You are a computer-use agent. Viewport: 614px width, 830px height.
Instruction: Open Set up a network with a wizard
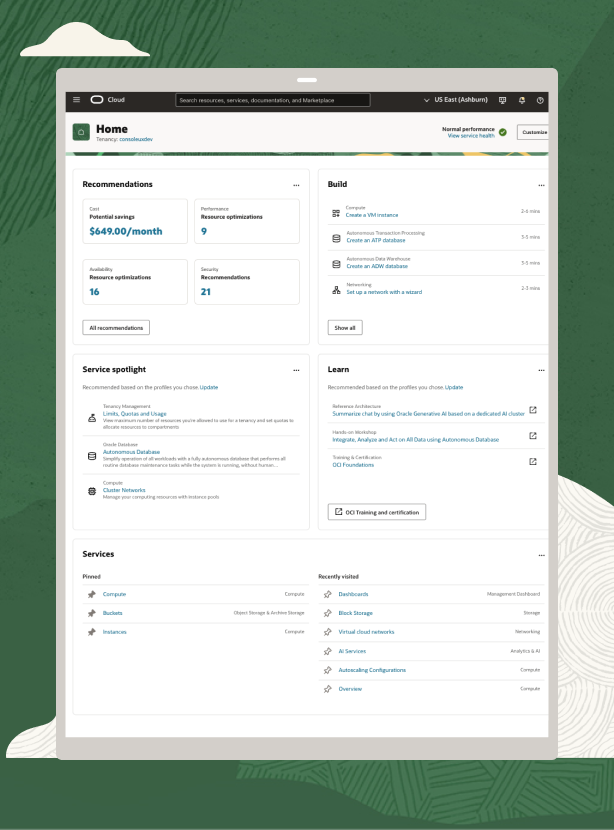click(384, 292)
